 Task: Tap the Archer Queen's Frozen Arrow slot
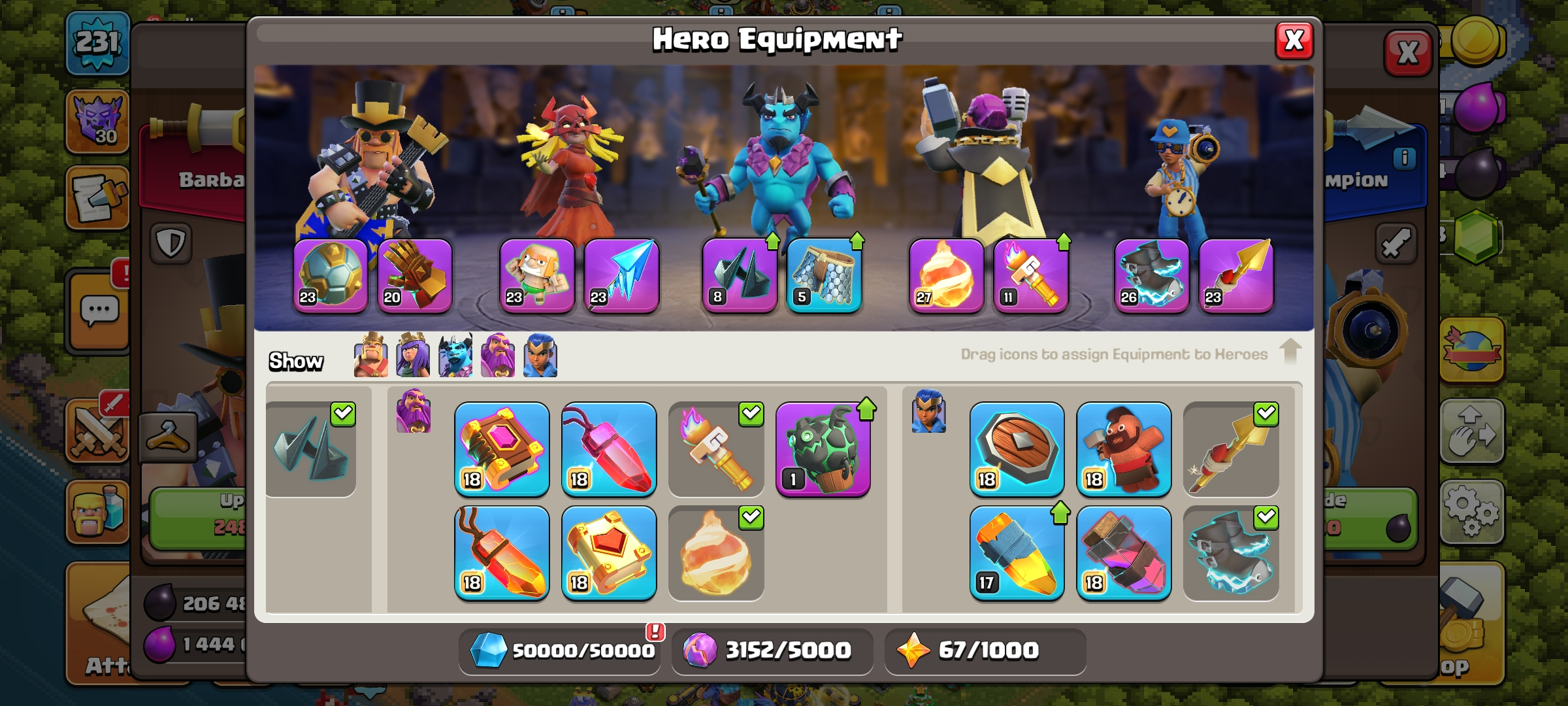[x=621, y=276]
